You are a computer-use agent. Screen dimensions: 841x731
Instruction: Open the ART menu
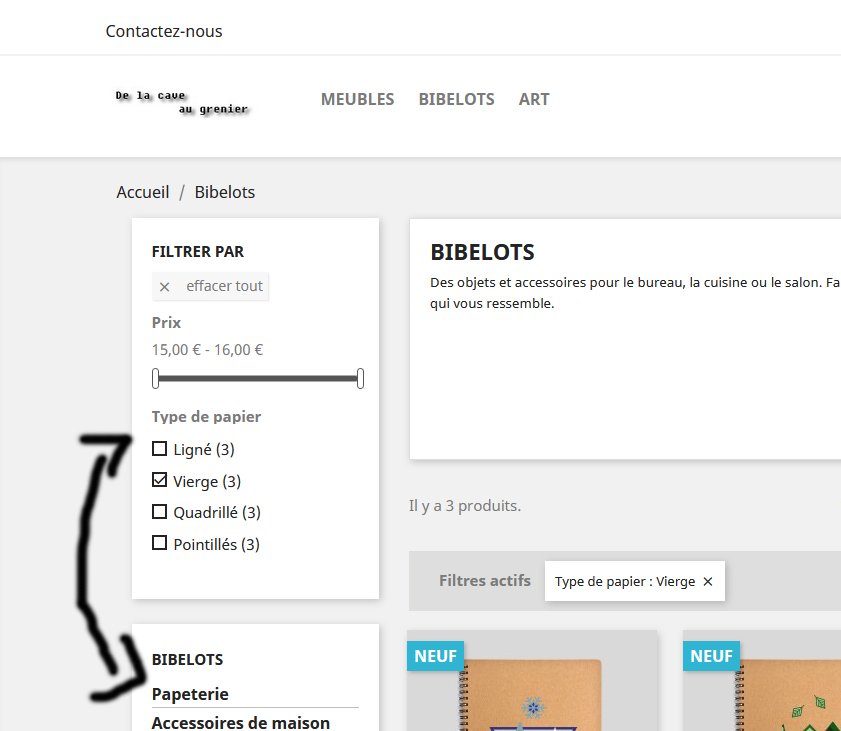[534, 99]
